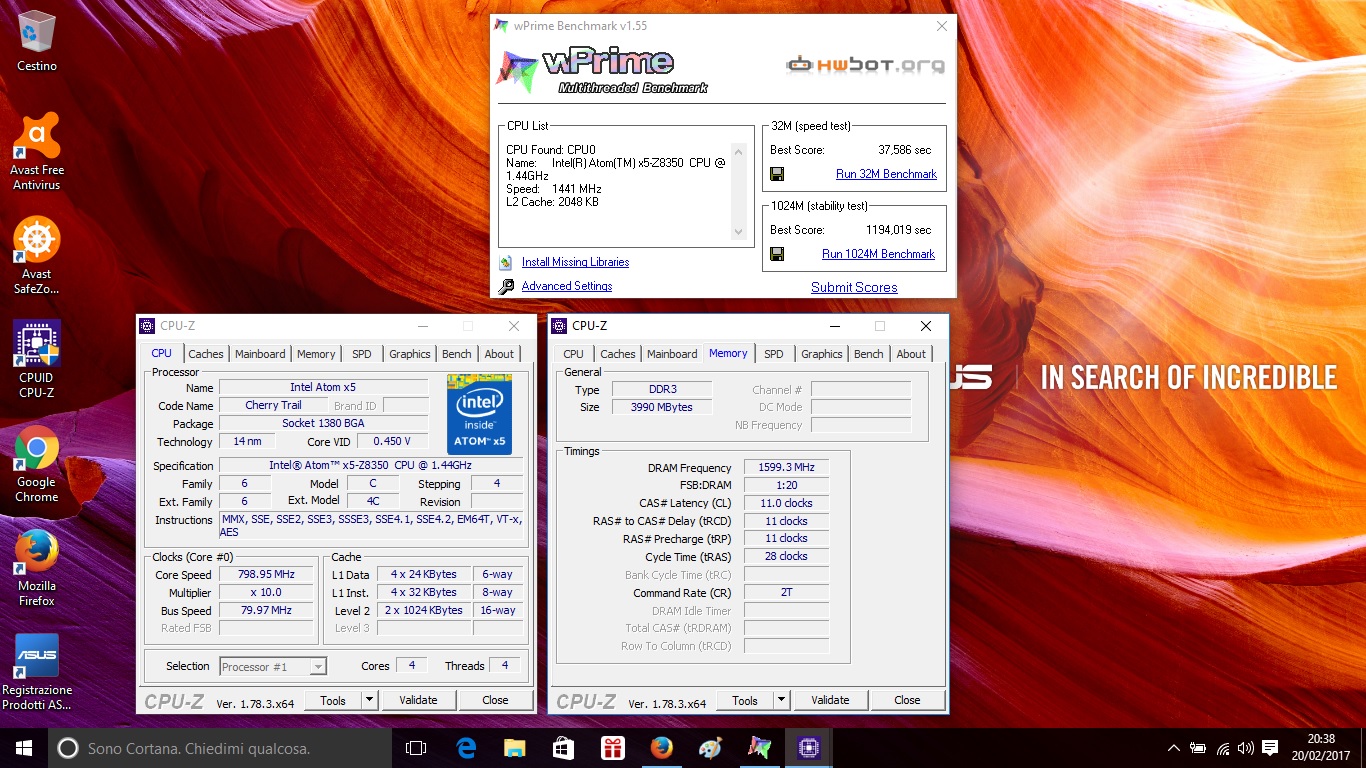Open the Processor #1 selection dropdown
The image size is (1366, 768).
tap(273, 666)
